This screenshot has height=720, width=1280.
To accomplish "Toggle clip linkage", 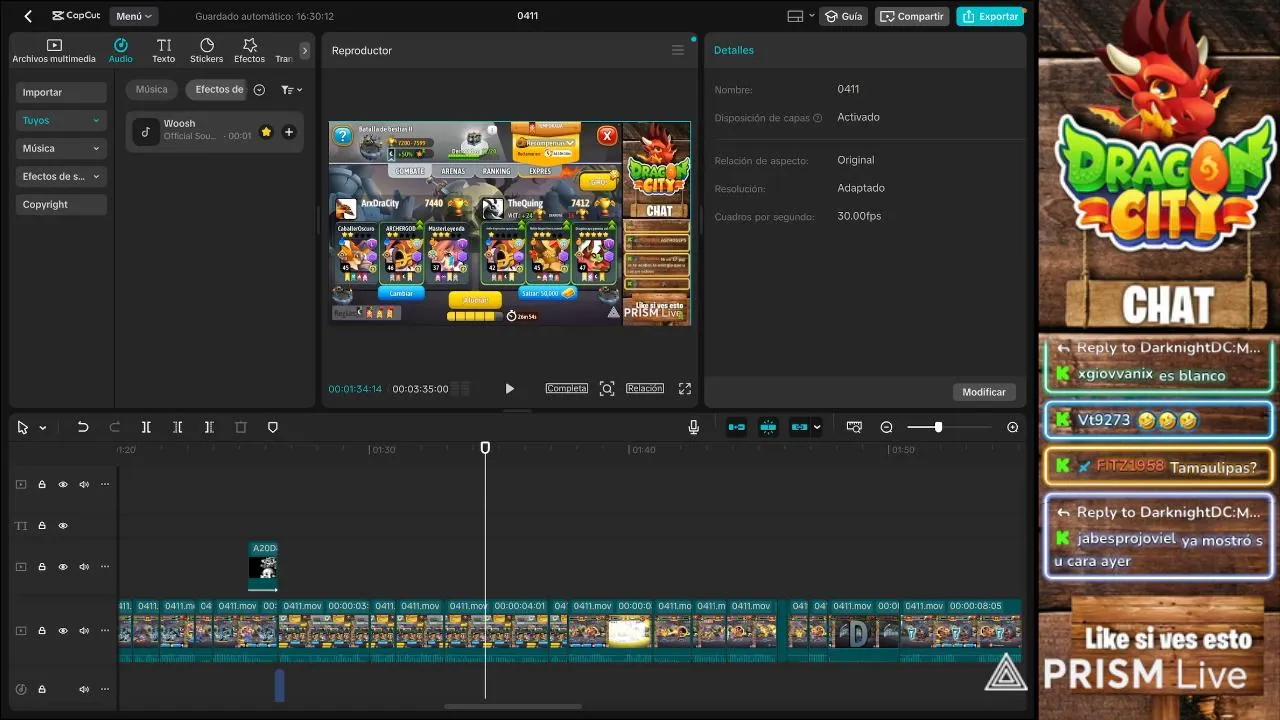I will (799, 427).
